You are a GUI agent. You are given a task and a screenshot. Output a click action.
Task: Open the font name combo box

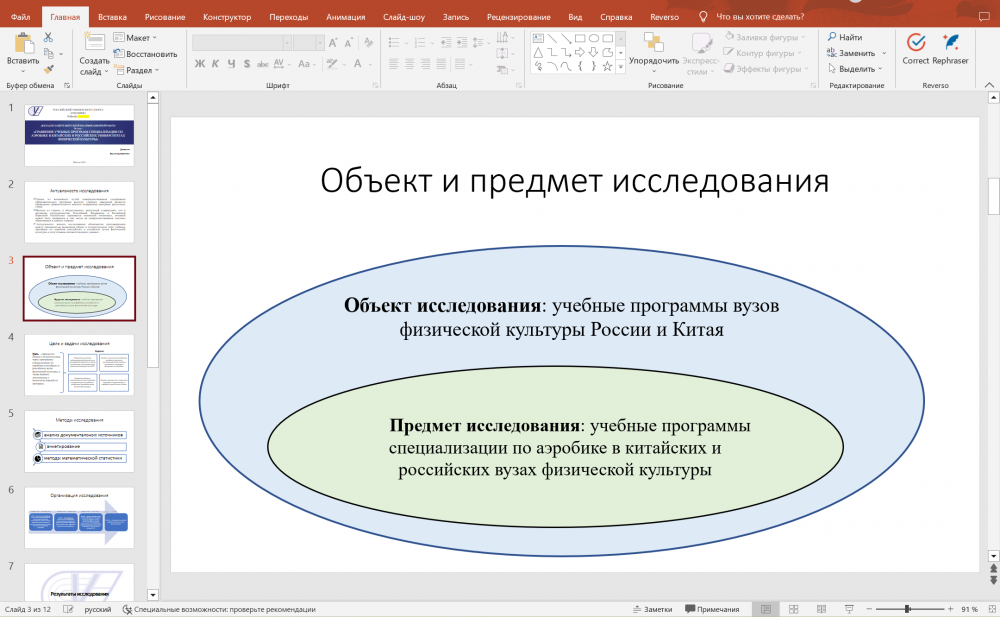pyautogui.click(x=242, y=43)
